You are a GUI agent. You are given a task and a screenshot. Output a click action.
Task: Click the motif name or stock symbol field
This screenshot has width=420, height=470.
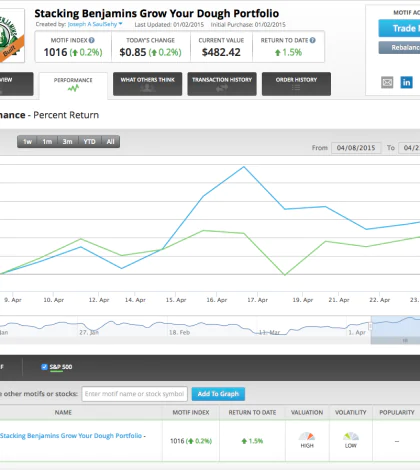point(135,394)
